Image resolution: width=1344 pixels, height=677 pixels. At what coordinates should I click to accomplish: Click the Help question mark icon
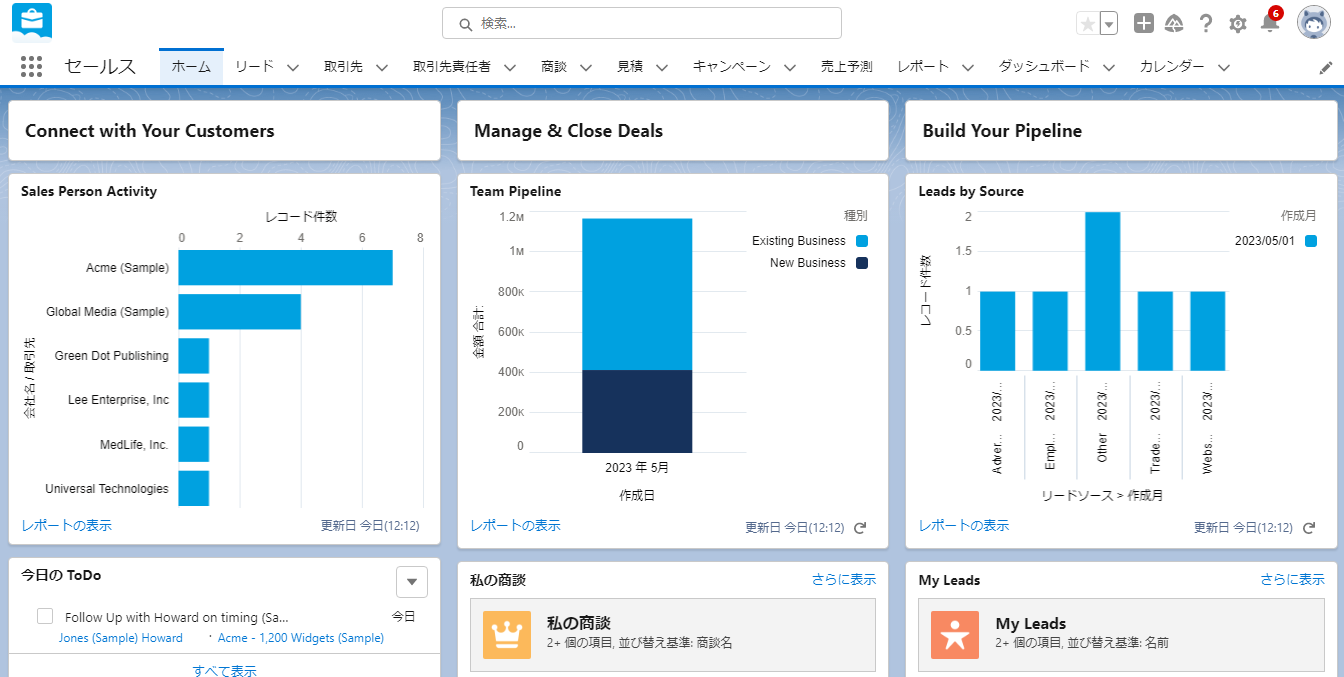tap(1206, 24)
